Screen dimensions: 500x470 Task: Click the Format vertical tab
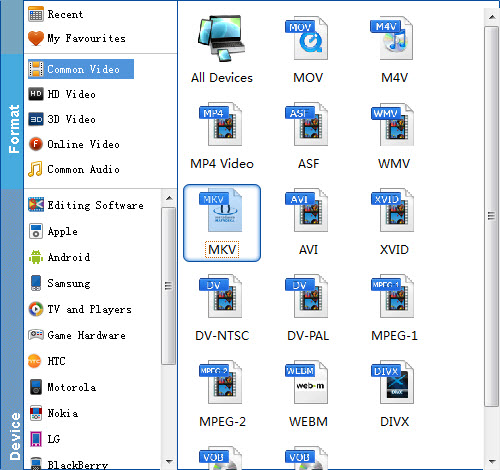(x=13, y=121)
